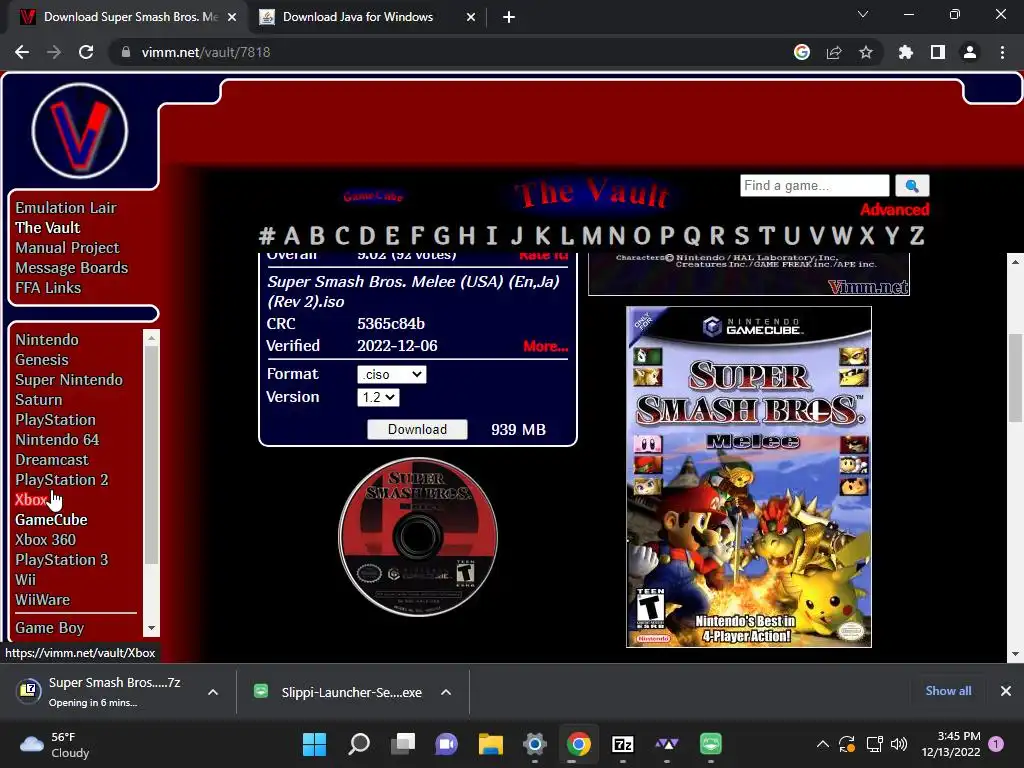This screenshot has width=1024, height=768.
Task: Open the Extensions puzzle icon
Action: [905, 52]
